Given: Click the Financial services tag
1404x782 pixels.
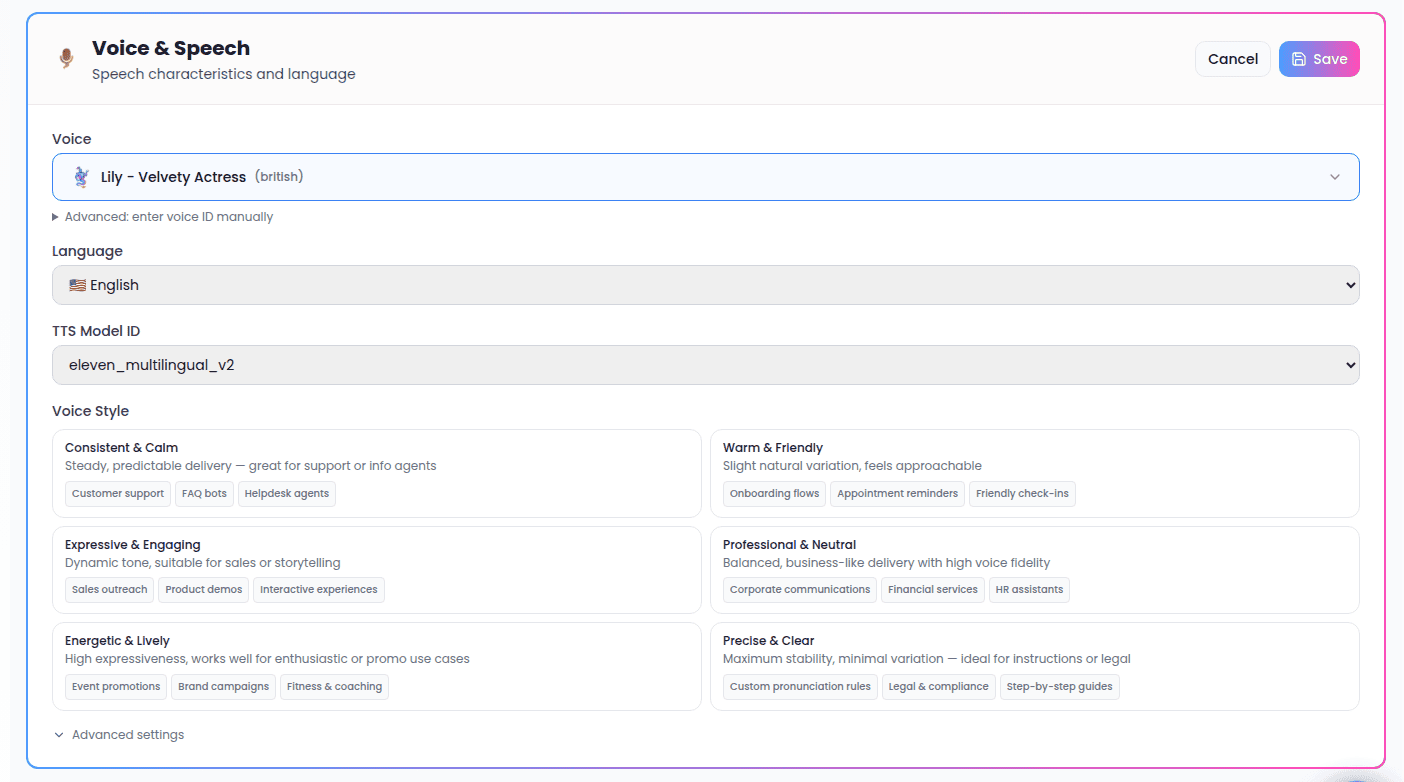Looking at the screenshot, I should pyautogui.click(x=933, y=590).
